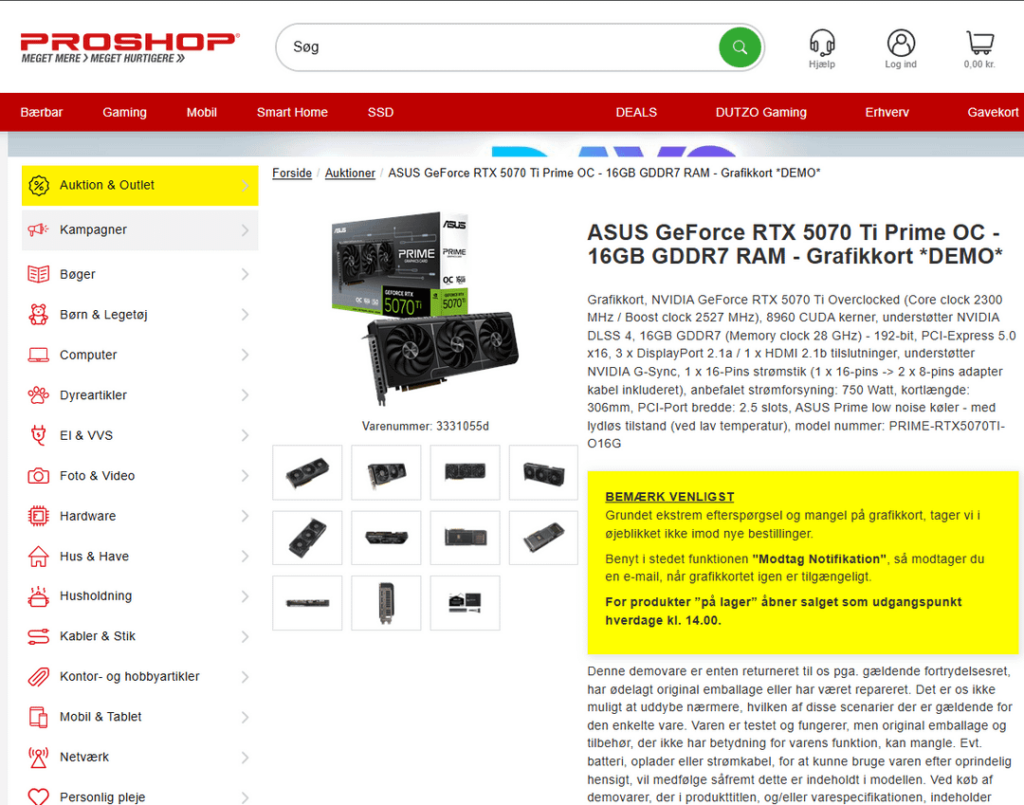The image size is (1024, 805).
Task: Click the Auktion & Outlet percent badge icon
Action: coord(39,185)
